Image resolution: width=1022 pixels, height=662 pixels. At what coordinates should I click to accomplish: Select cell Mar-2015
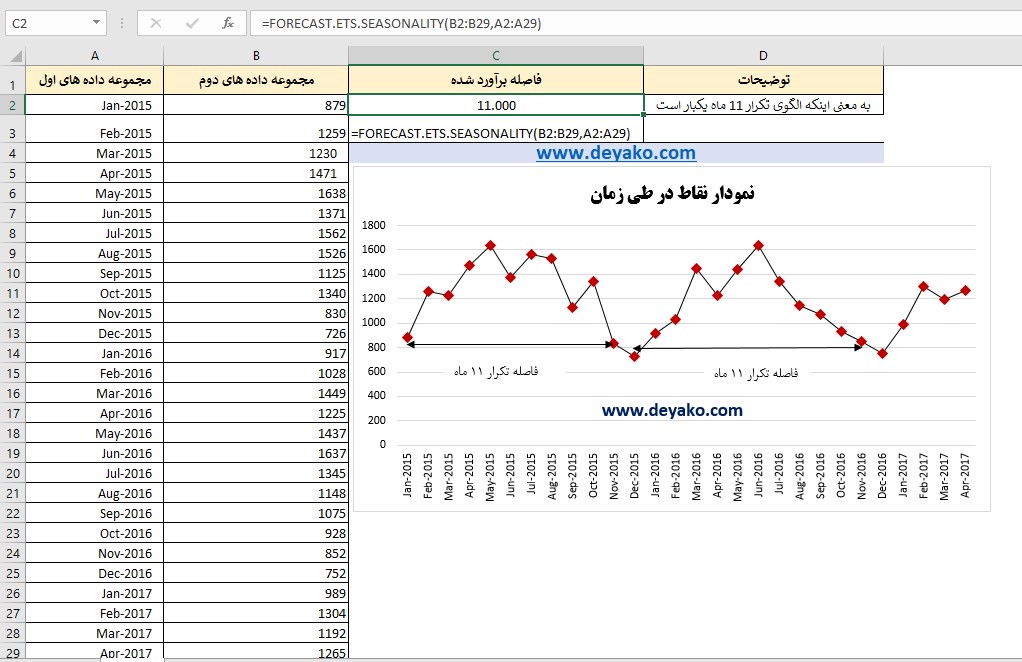pyautogui.click(x=95, y=153)
